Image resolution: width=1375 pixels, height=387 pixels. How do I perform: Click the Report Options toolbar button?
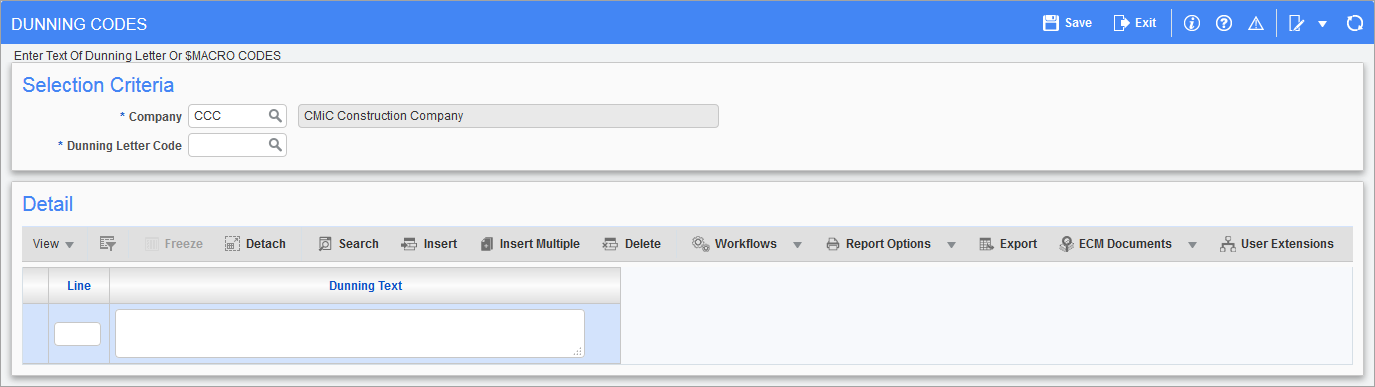coord(878,244)
